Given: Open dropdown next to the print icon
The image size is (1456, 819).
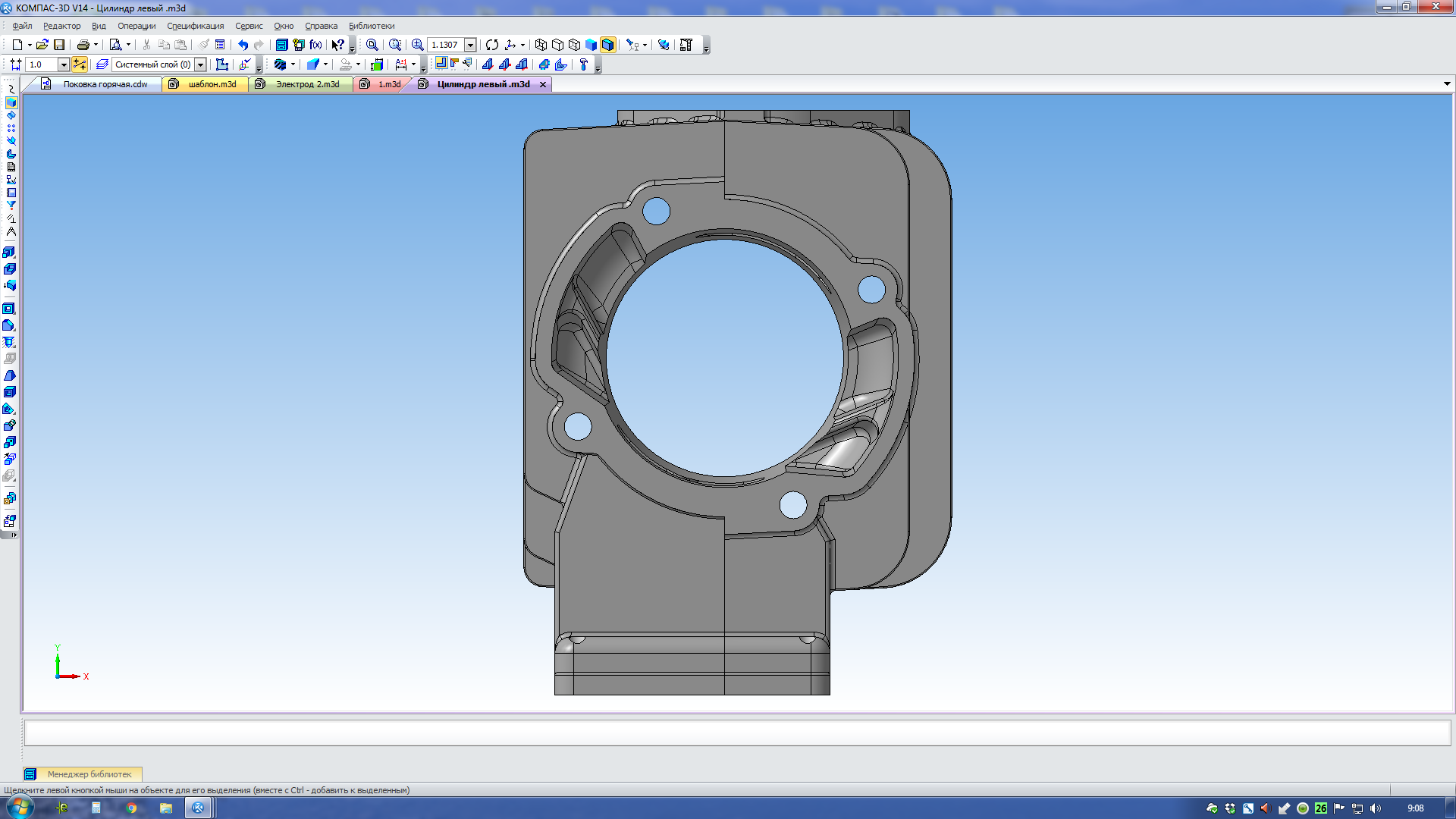Looking at the screenshot, I should pyautogui.click(x=96, y=45).
